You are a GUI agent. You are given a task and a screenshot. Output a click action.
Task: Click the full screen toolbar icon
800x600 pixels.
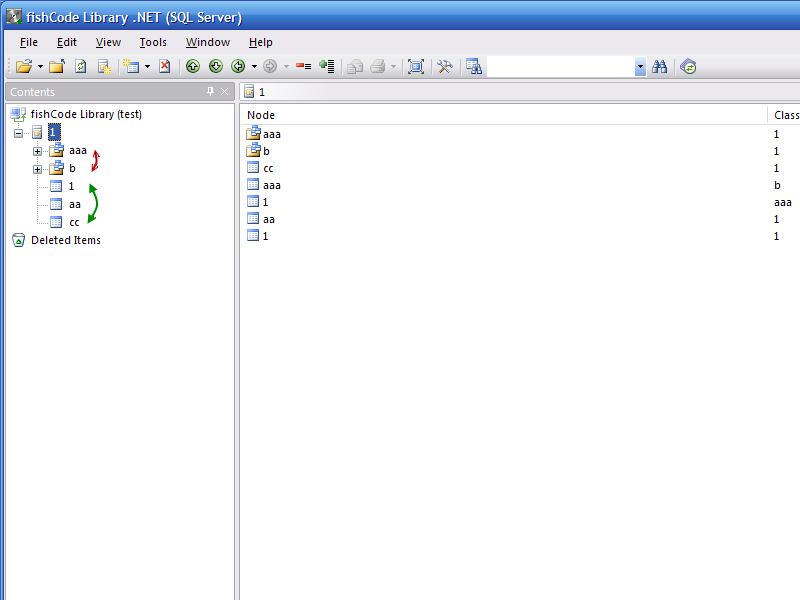[x=416, y=66]
